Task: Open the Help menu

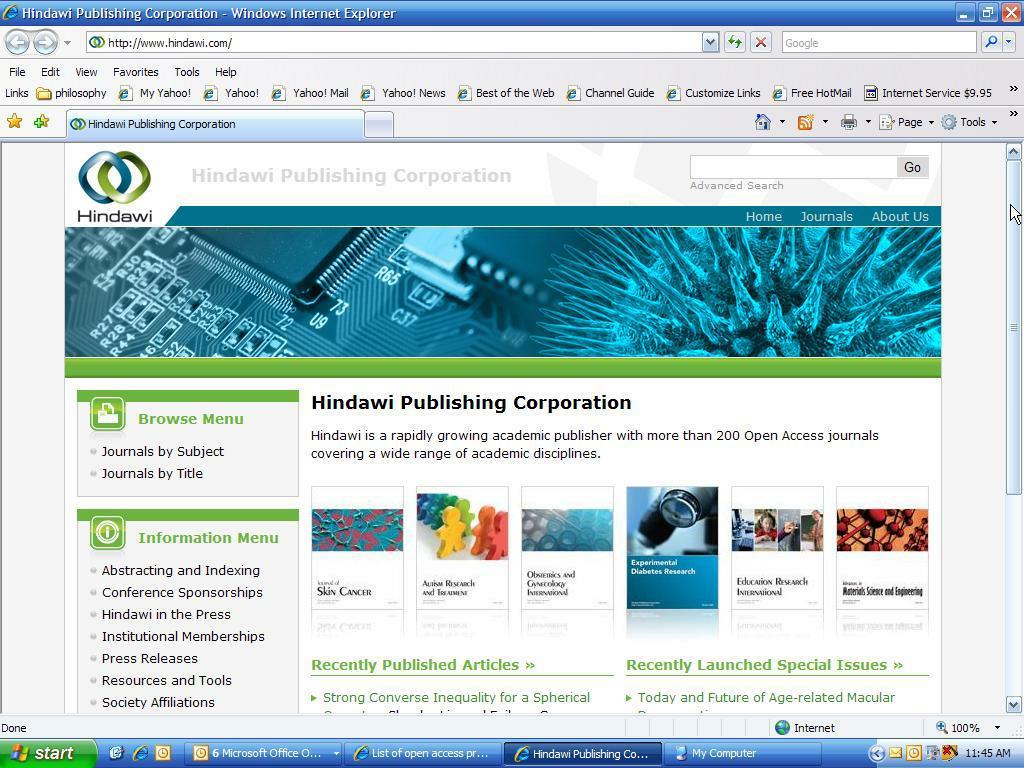Action: coord(225,72)
